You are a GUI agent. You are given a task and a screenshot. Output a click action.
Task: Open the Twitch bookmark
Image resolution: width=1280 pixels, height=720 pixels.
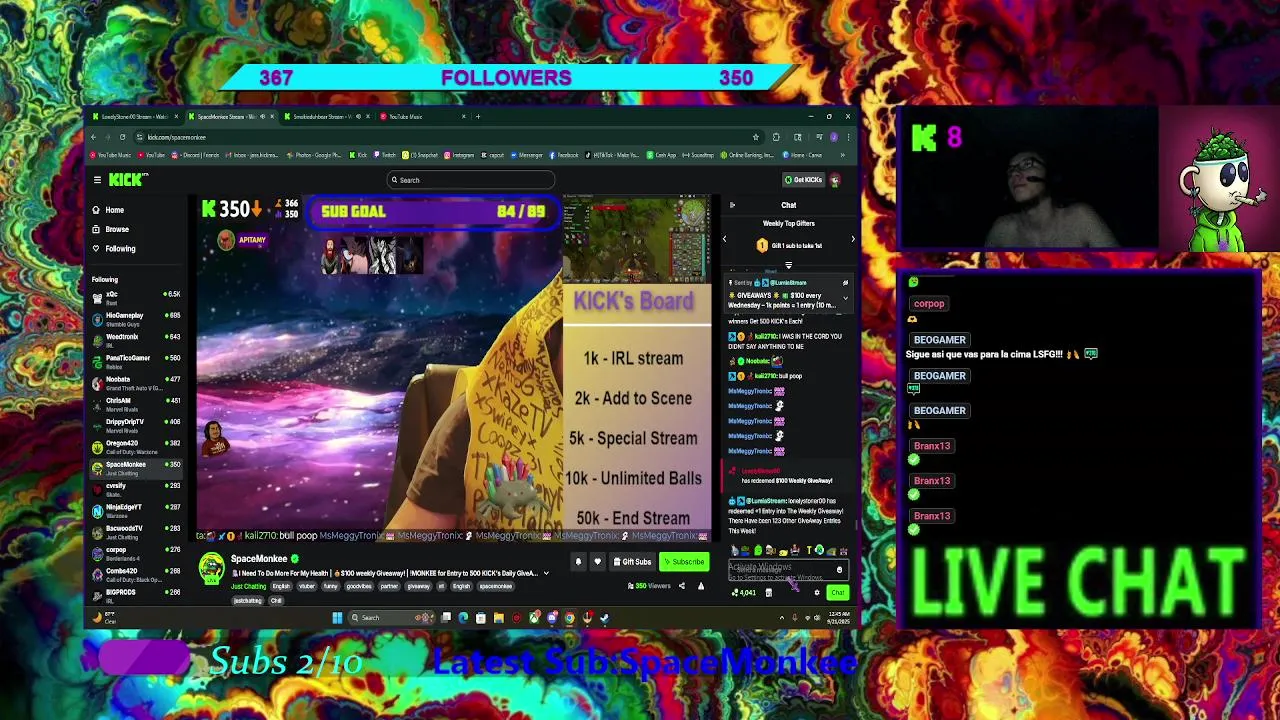click(x=386, y=155)
